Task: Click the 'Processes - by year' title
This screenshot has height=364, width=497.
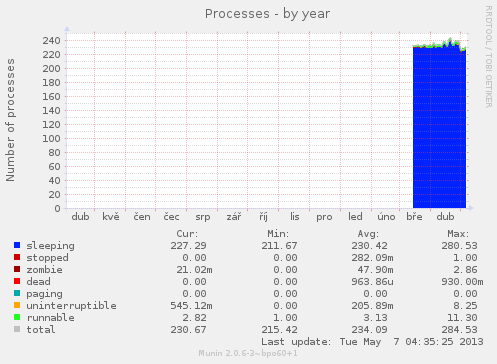Action: click(267, 14)
